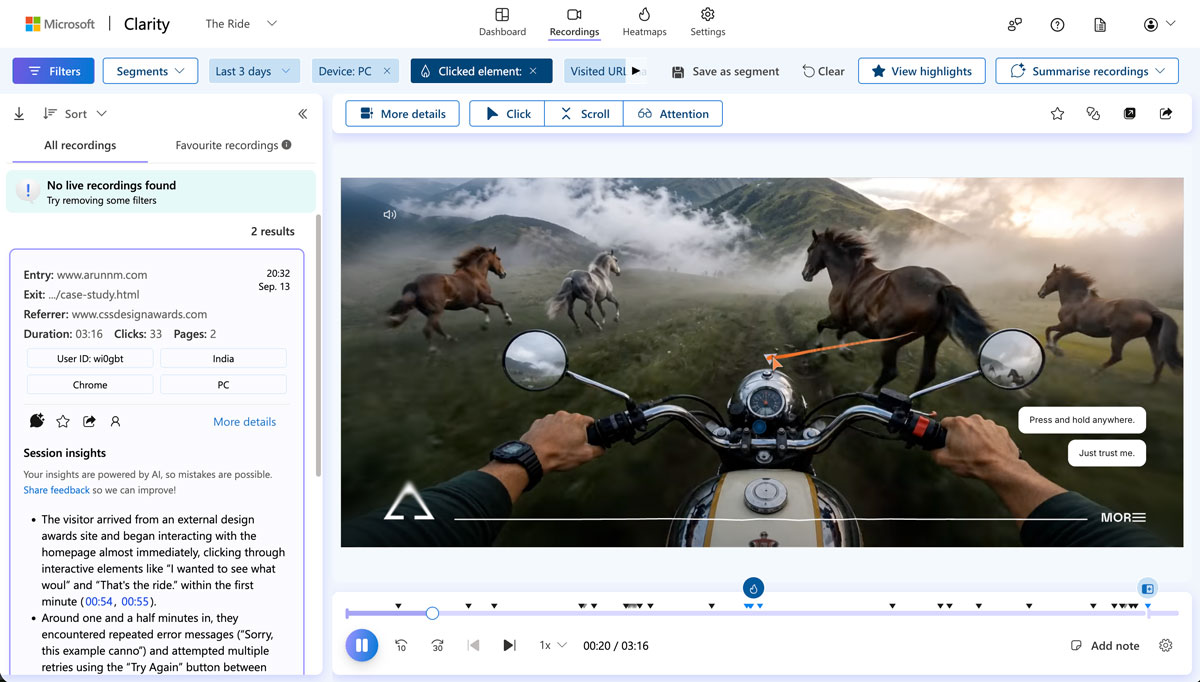
Task: Select the Visited URL filter chip
Action: (x=598, y=71)
